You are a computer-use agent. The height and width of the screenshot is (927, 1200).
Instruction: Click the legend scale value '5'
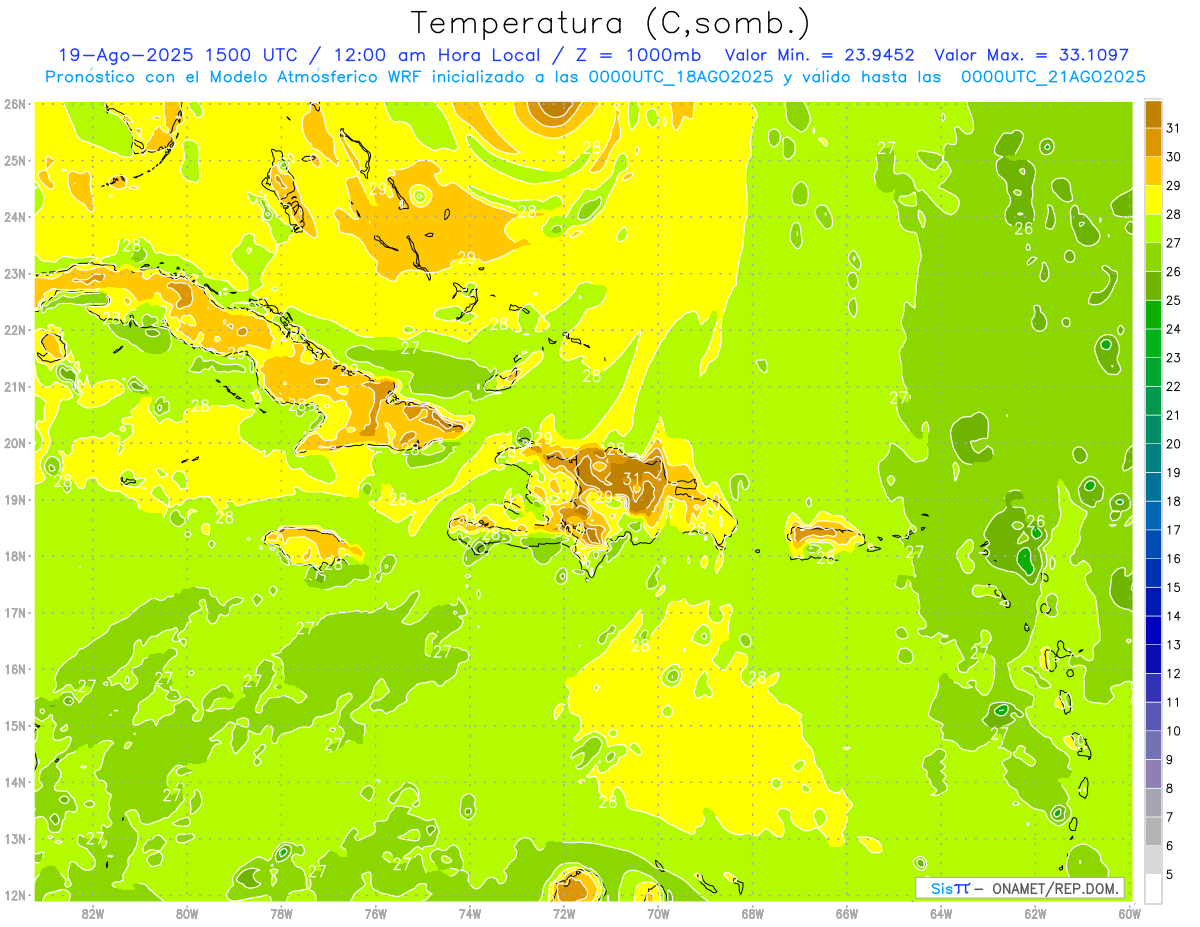[1170, 874]
